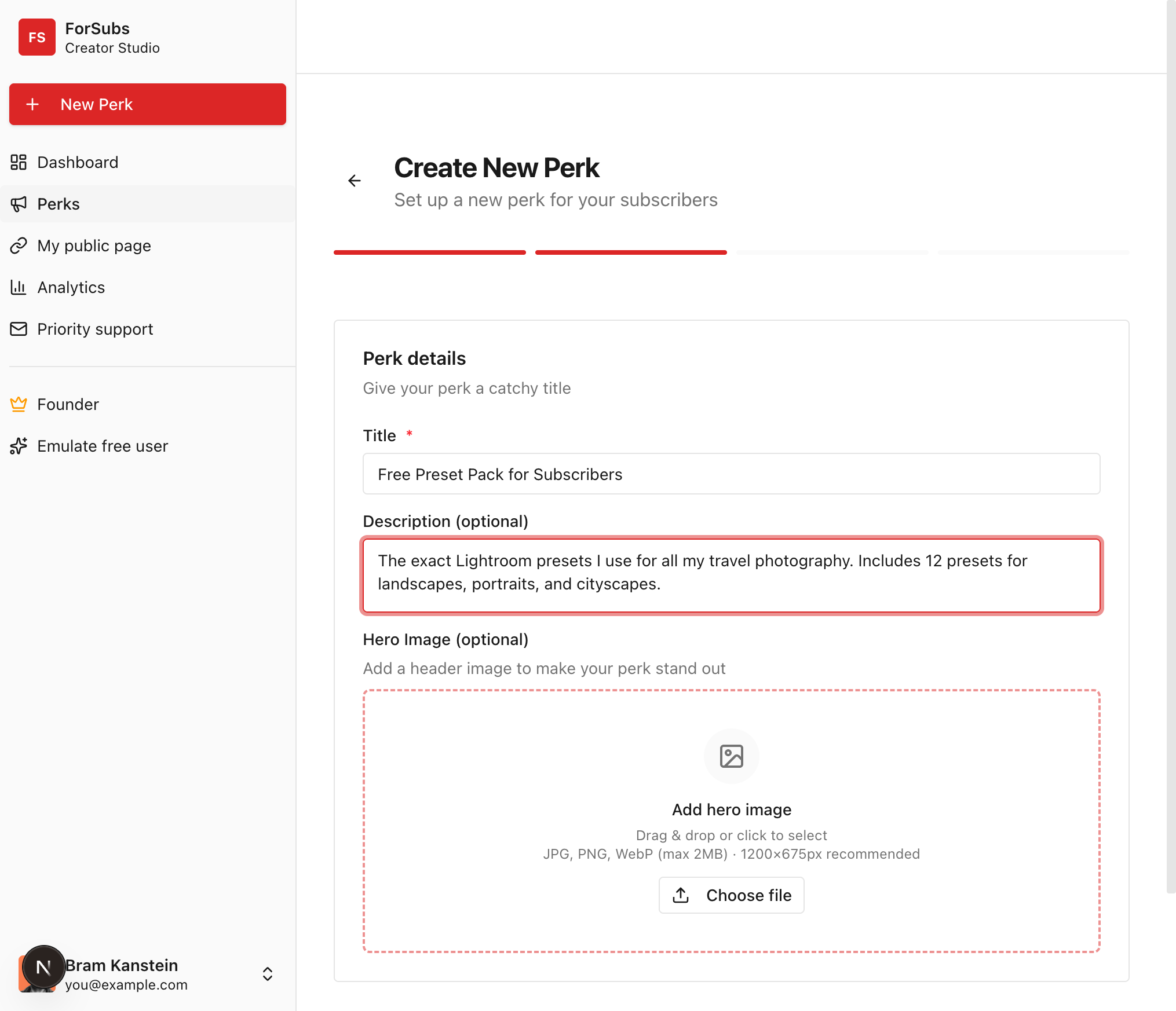Click the image placeholder icon in the upload area
The height and width of the screenshot is (1011, 1176).
[731, 756]
